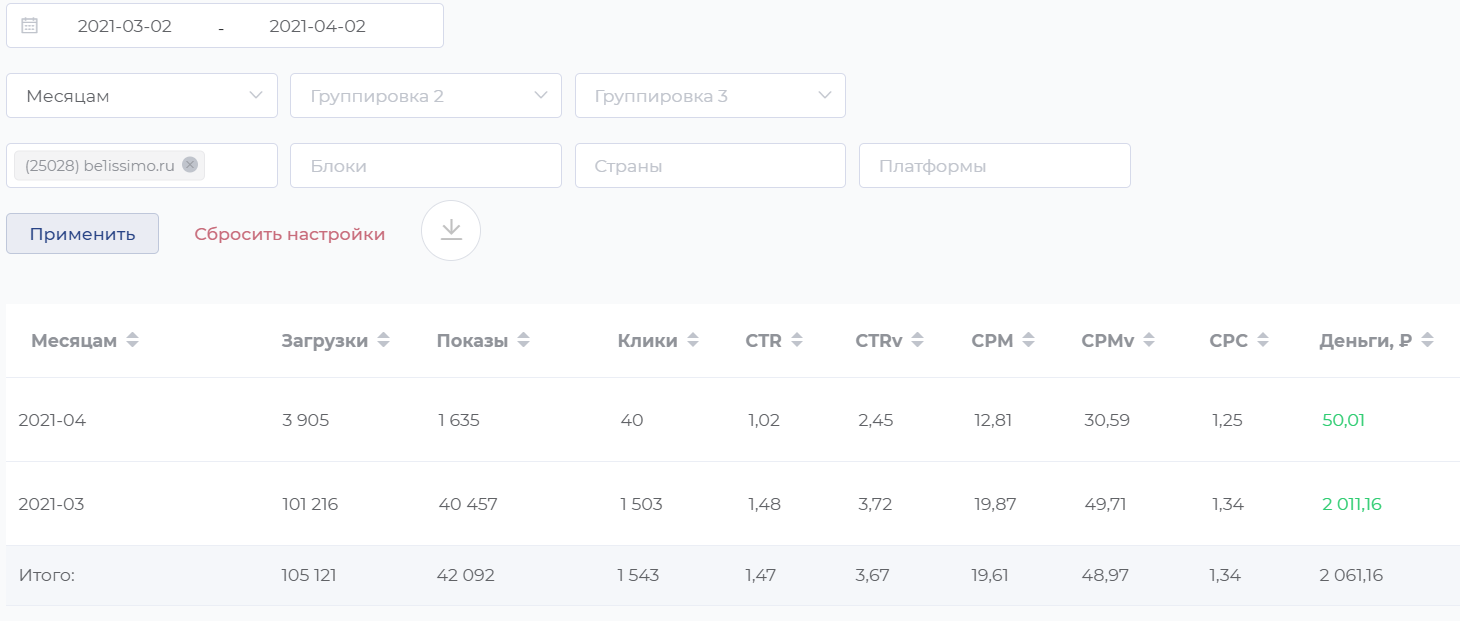1460x621 pixels.
Task: Sort table by Деньги column arrows
Action: [1427, 341]
